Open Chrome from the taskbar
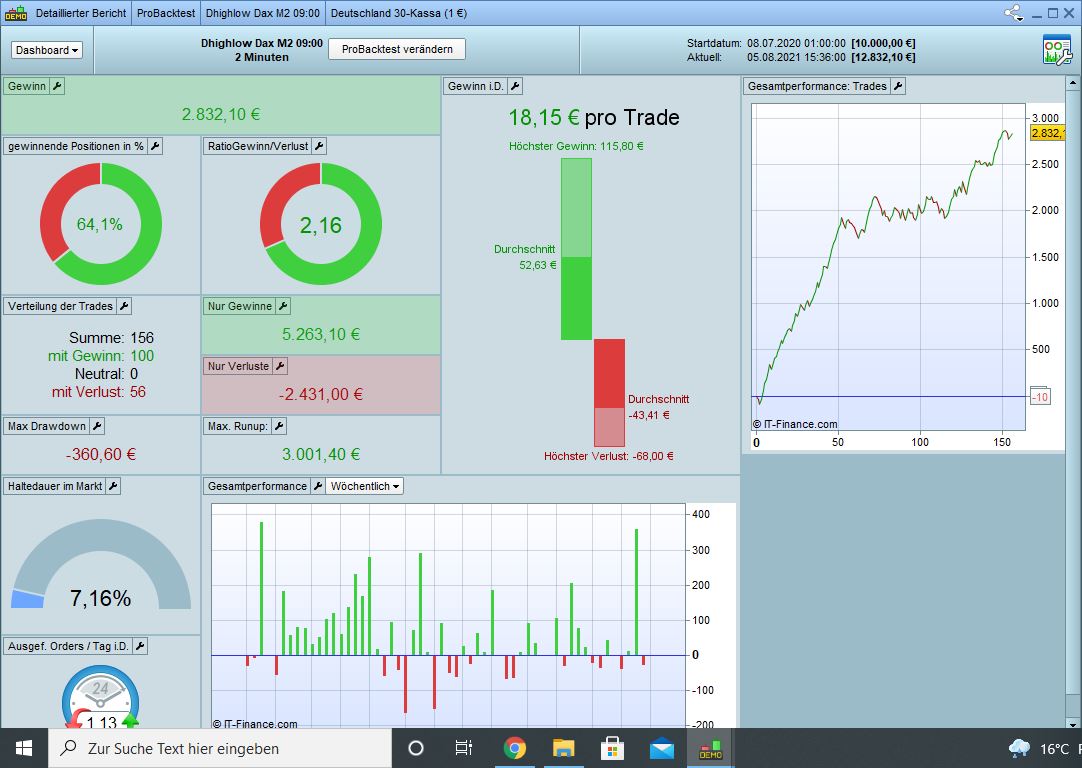Viewport: 1082px width, 768px height. click(x=515, y=749)
